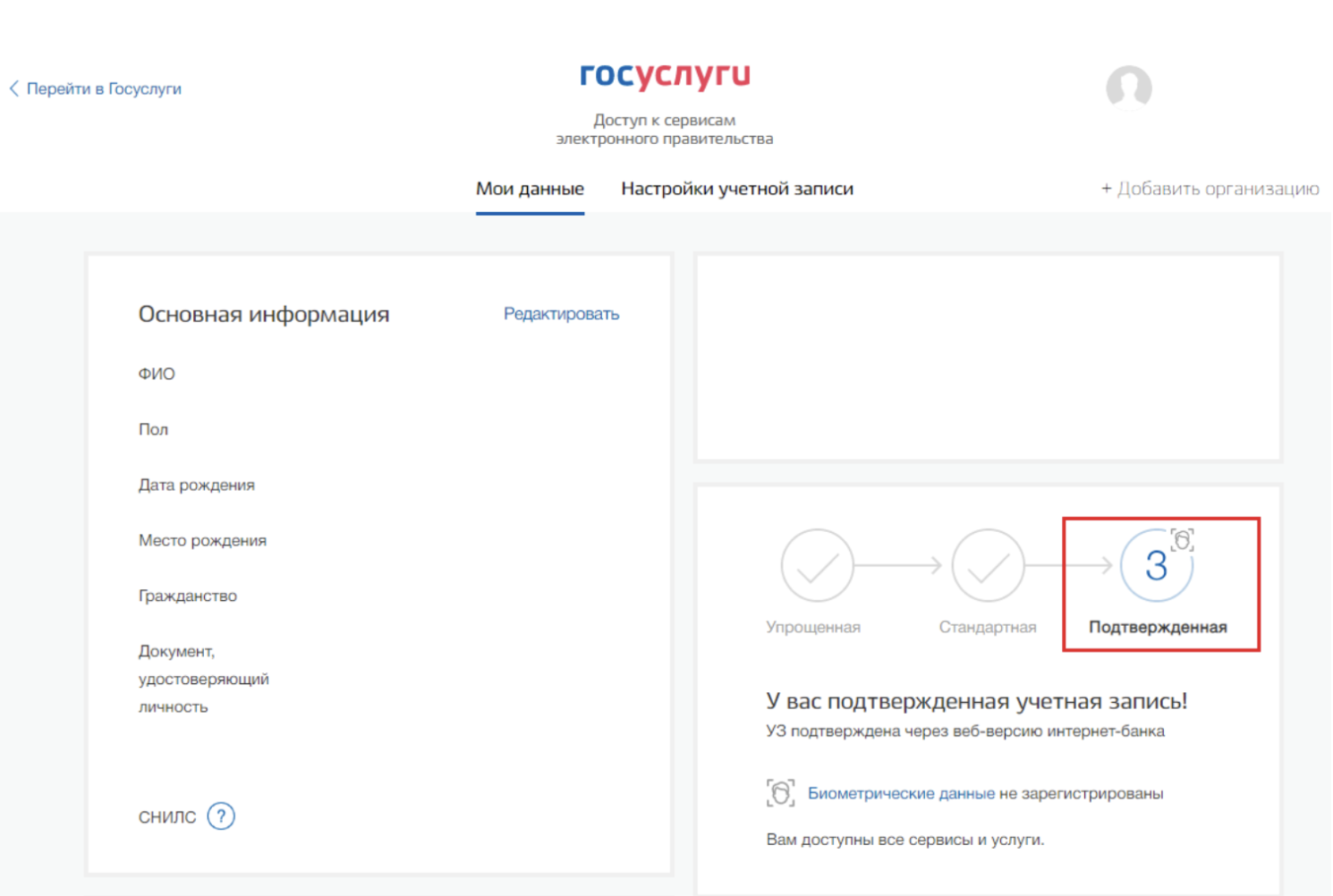Click the Стандартная step label
The image size is (1333, 896).
pos(988,627)
